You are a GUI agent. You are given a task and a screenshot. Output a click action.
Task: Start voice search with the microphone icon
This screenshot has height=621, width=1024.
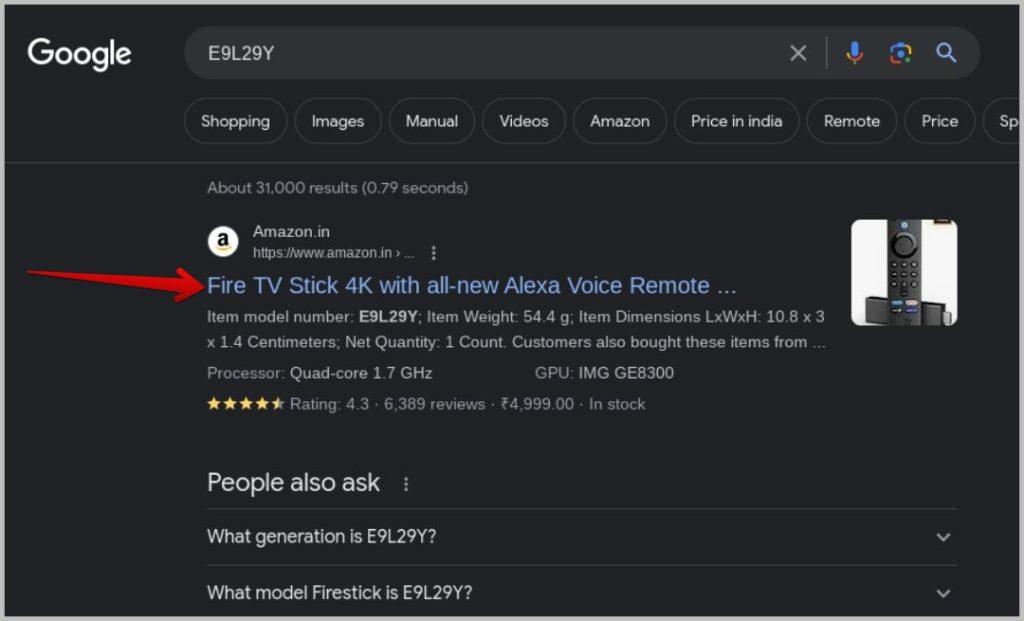tap(854, 53)
